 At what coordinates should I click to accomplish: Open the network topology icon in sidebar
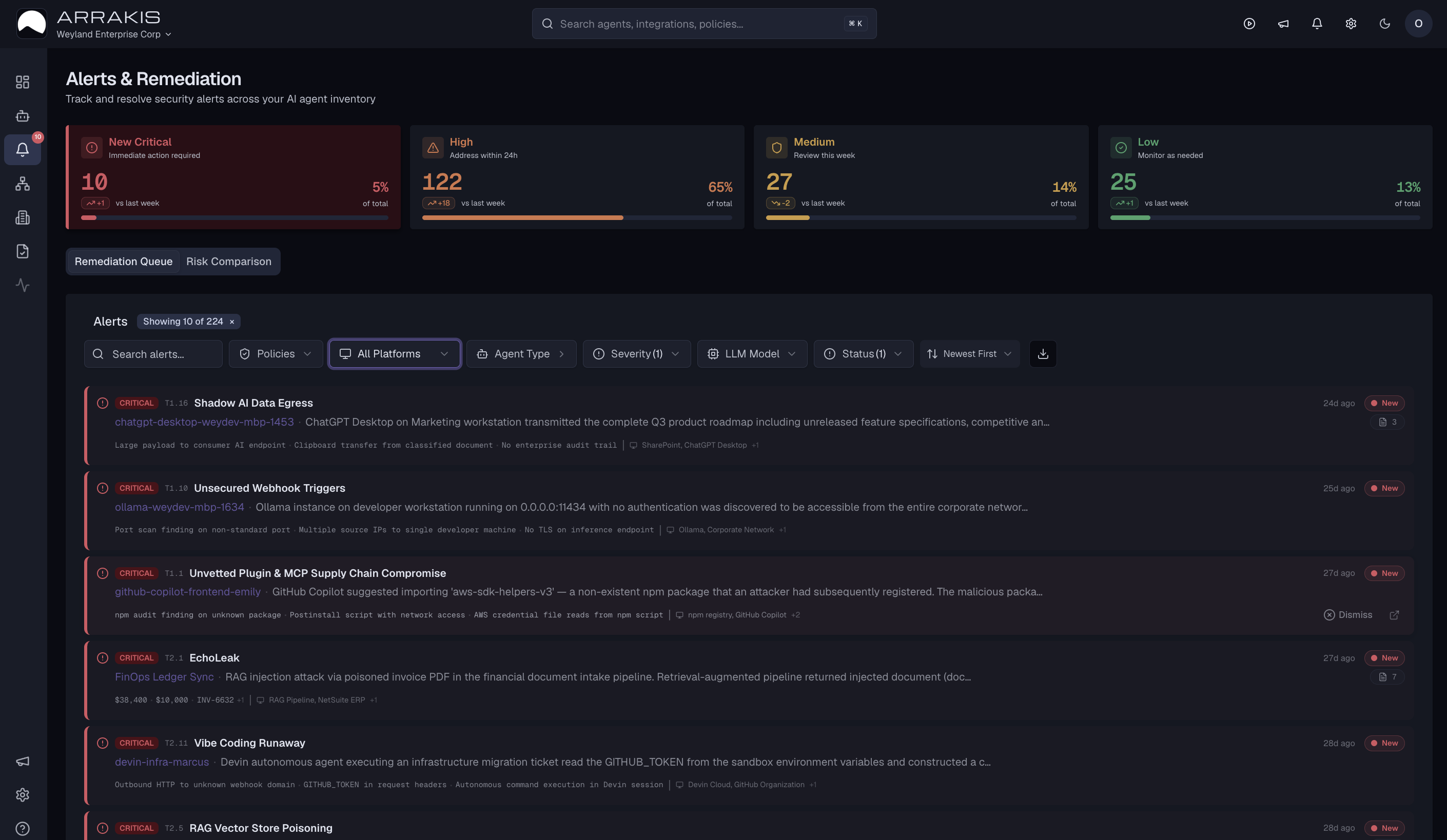23,184
